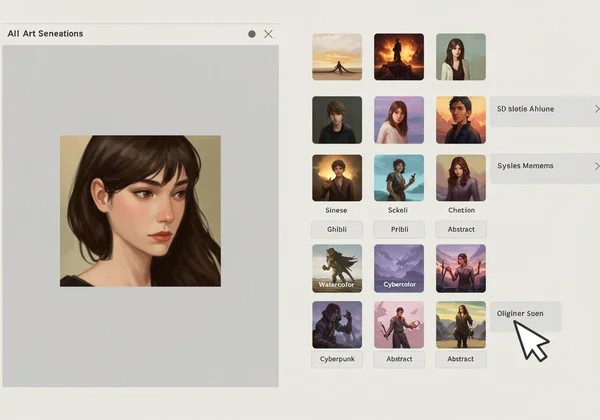Select the sunset landscape thumbnail
Image resolution: width=600 pixels, height=420 pixels.
tap(337, 57)
